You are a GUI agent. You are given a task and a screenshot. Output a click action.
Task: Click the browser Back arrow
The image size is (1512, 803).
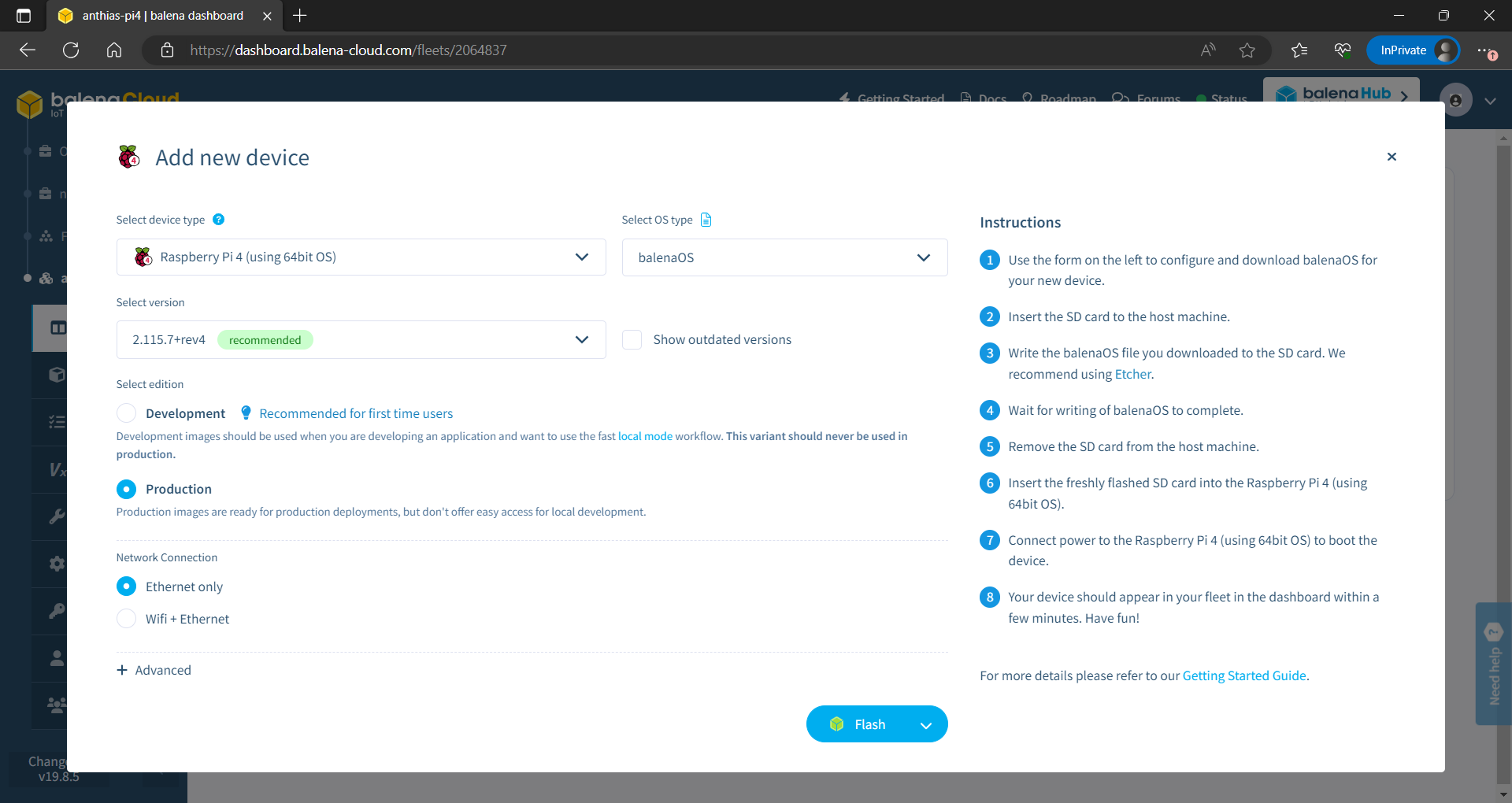tap(28, 50)
